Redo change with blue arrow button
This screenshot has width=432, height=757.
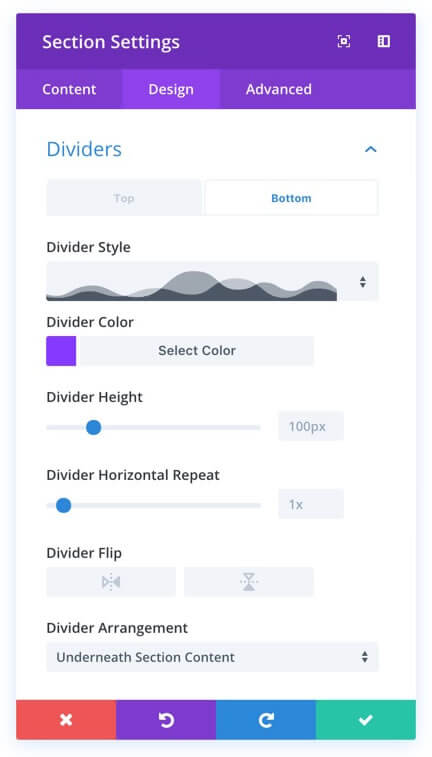266,720
